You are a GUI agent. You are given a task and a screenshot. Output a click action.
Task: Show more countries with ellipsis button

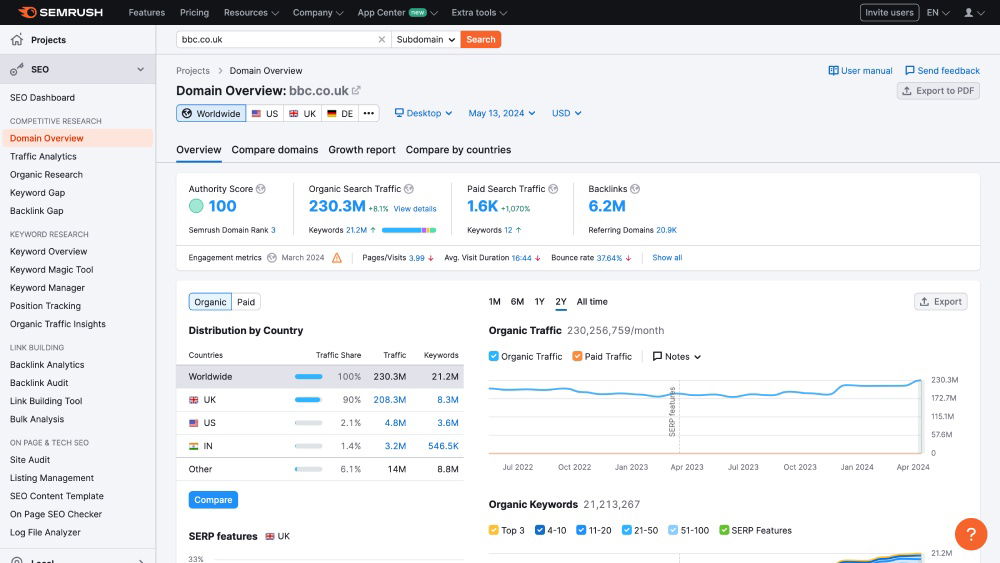(369, 113)
